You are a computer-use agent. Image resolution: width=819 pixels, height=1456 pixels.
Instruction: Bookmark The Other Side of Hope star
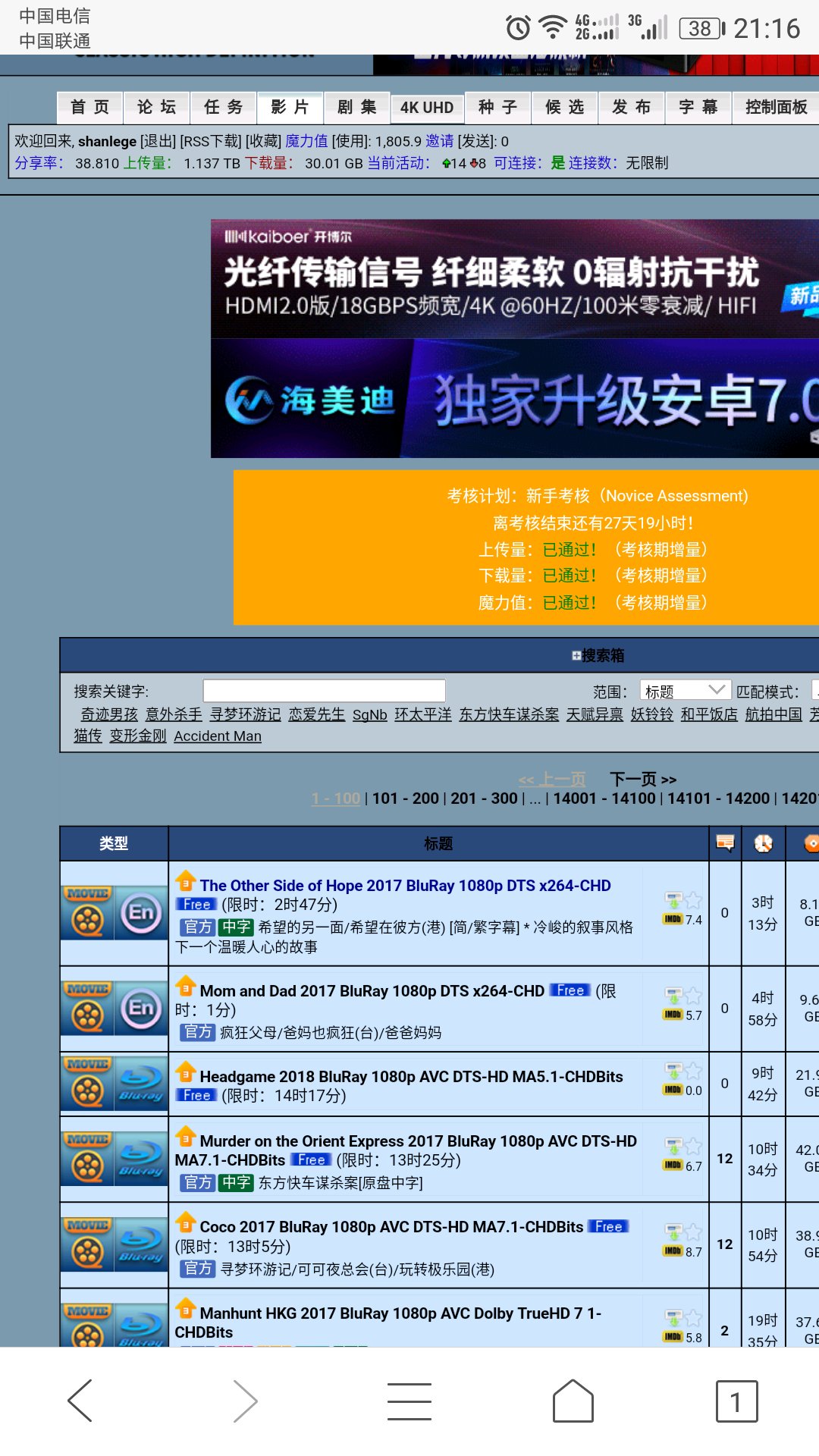[693, 900]
